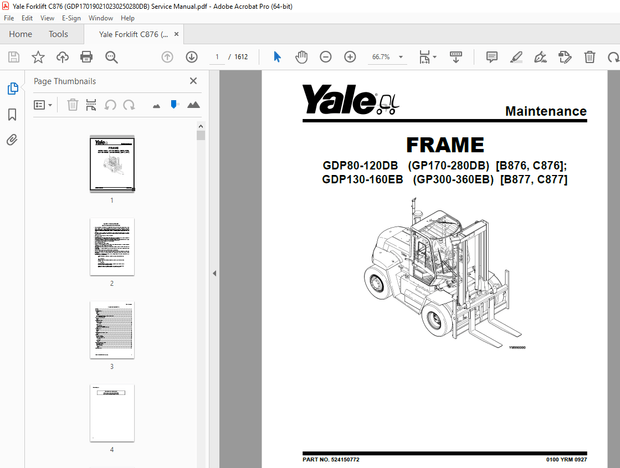This screenshot has width=620, height=468.
Task: Close the Yale Forklift document tab
Action: pyautogui.click(x=176, y=34)
